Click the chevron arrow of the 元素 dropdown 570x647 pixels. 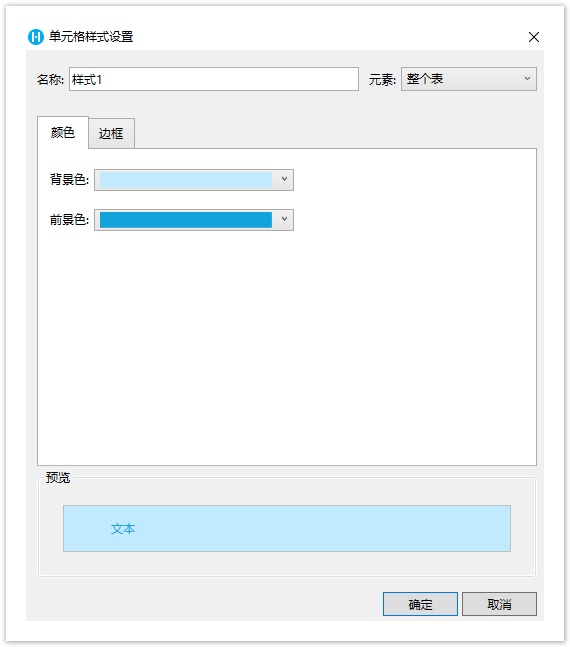coord(527,78)
